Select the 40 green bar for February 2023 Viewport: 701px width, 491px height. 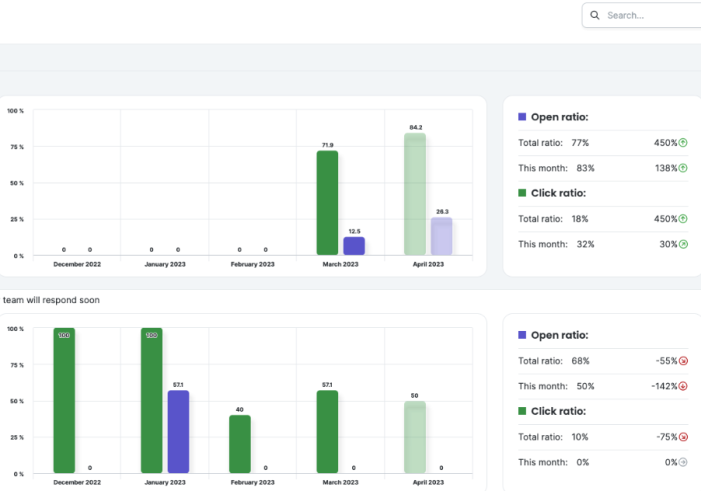click(240, 444)
